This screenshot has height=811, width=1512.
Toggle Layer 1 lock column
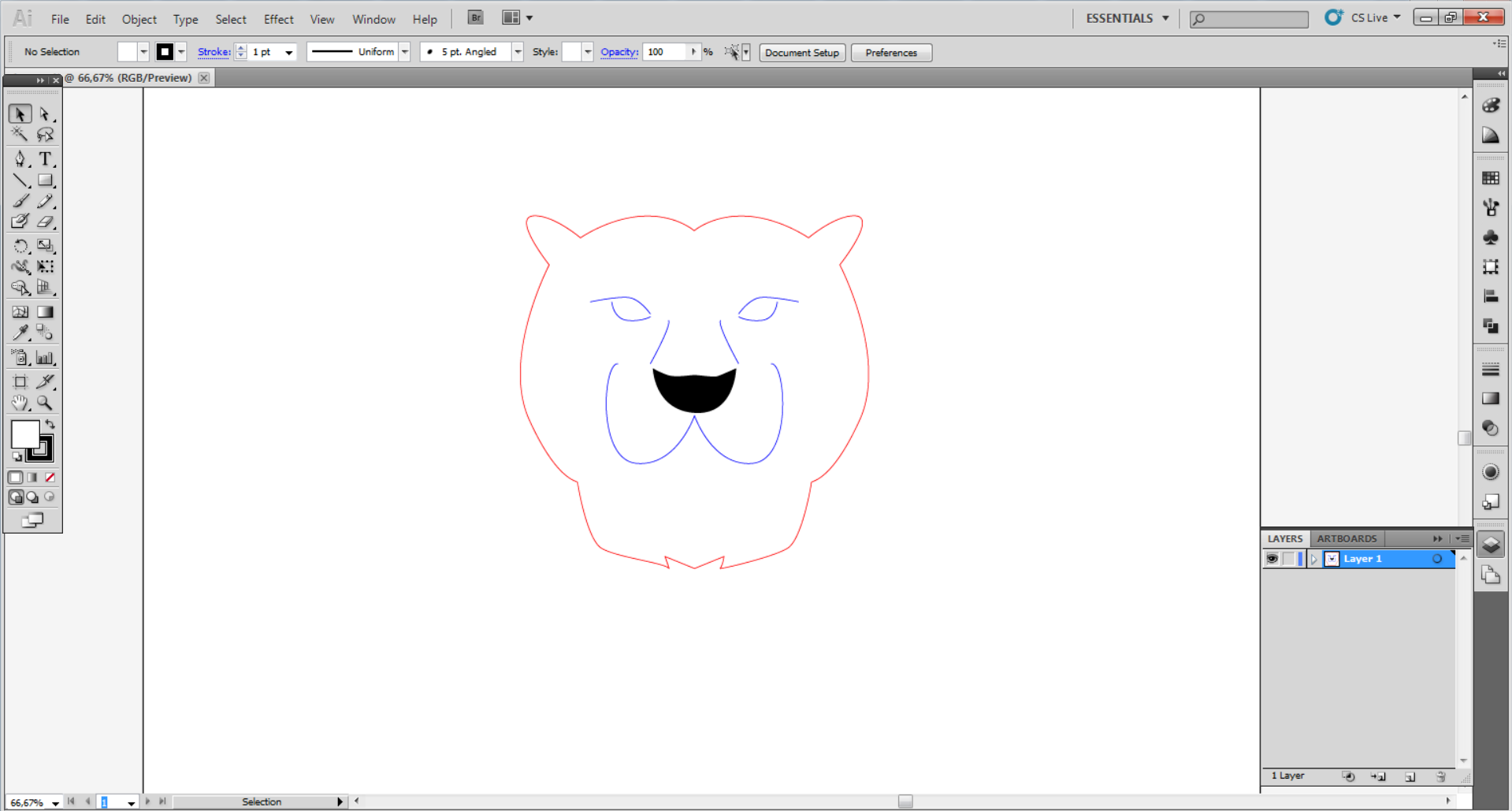click(x=1288, y=559)
